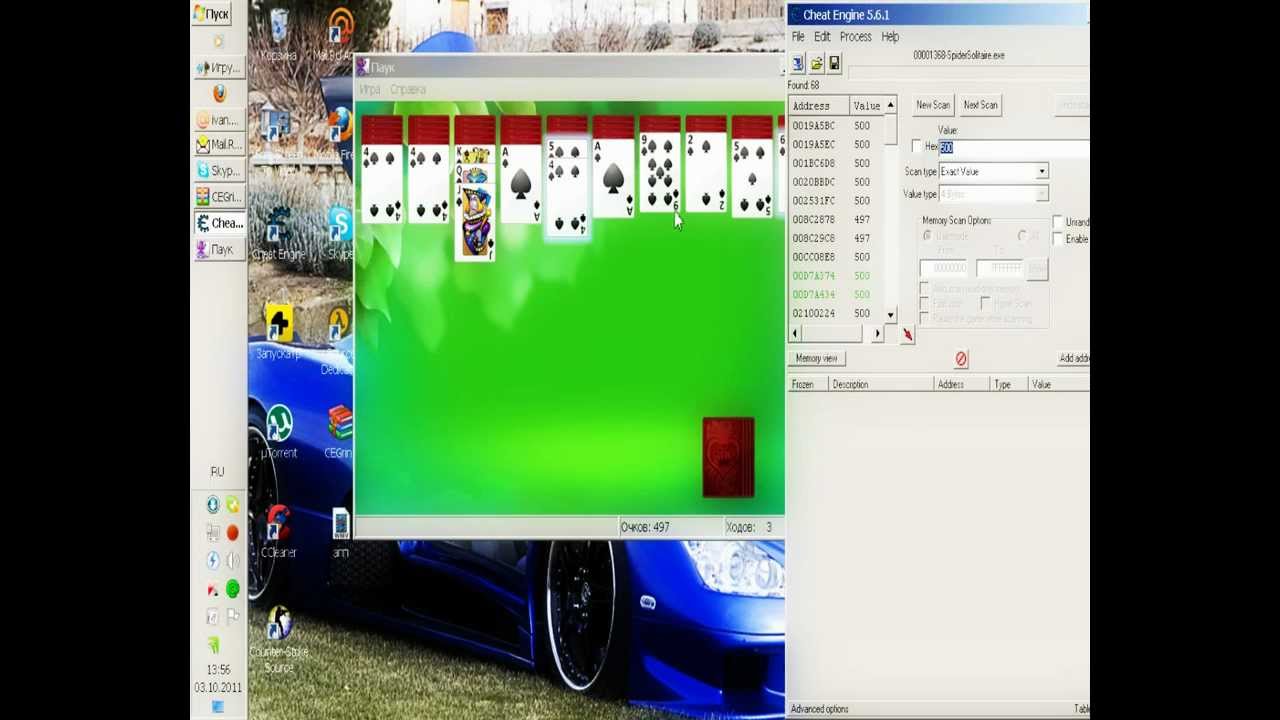The width and height of the screenshot is (1280, 720).
Task: Select address row 001BC6D8
Action: click(837, 163)
